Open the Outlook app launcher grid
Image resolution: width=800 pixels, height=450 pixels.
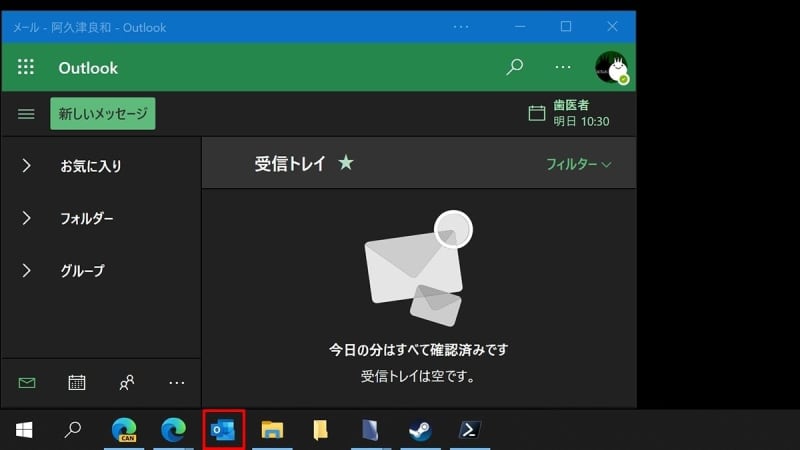[x=26, y=67]
